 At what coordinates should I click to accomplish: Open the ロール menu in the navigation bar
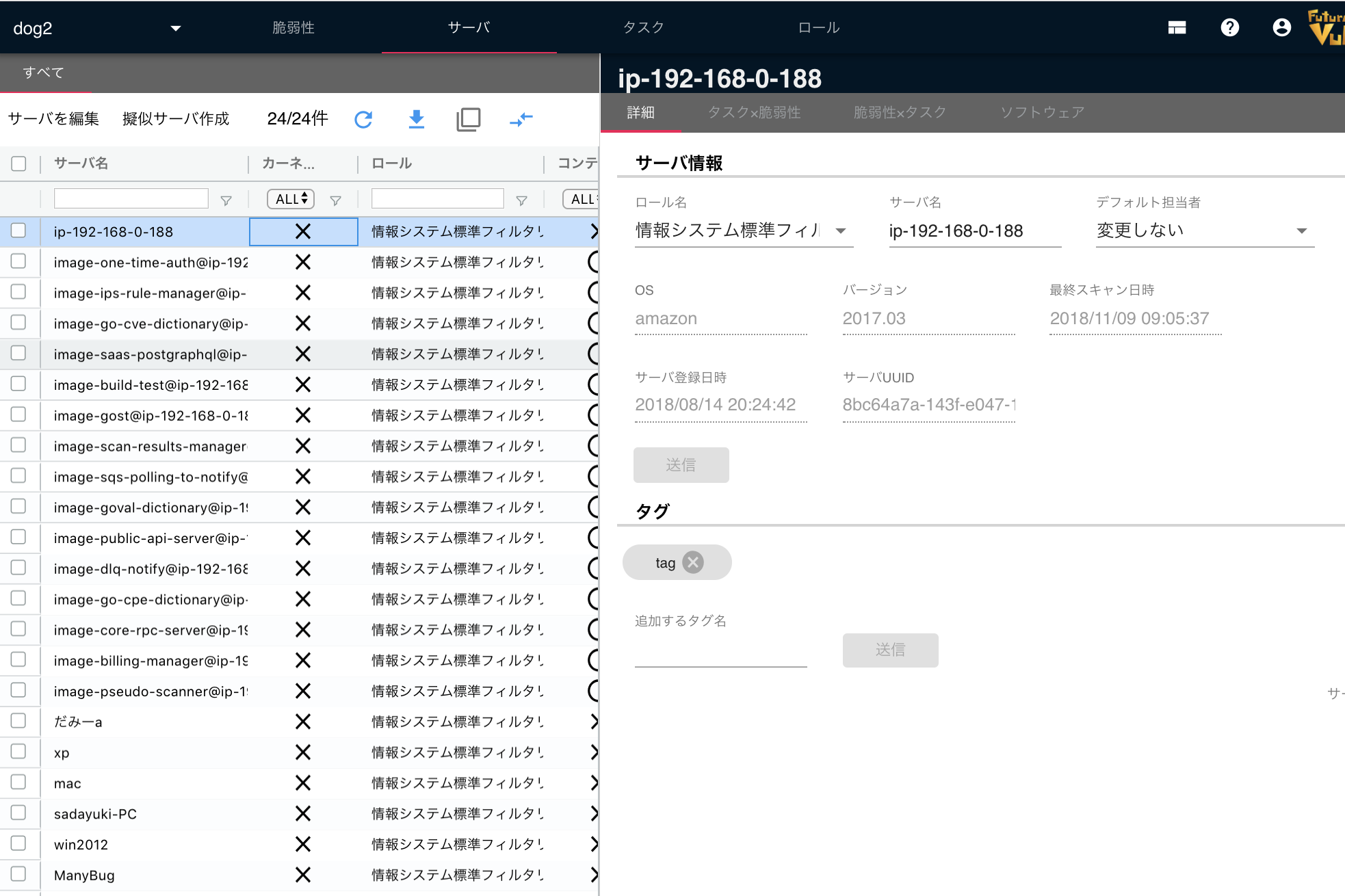click(818, 27)
